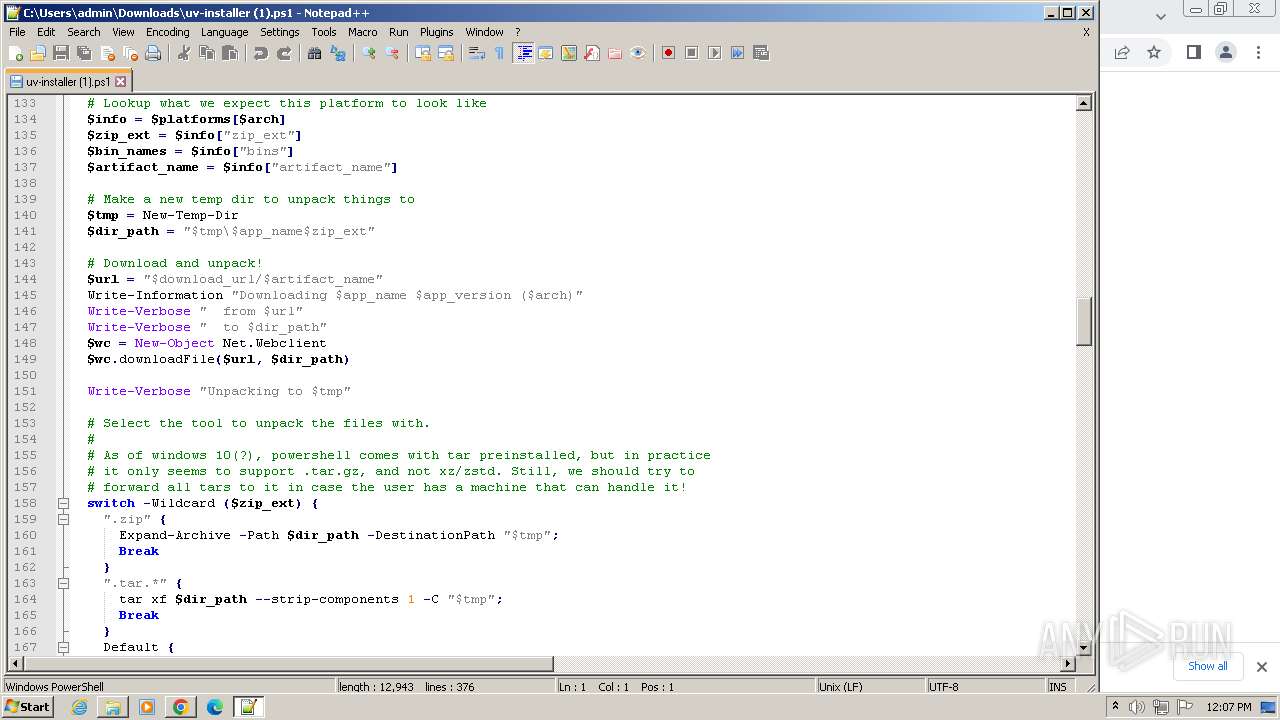
Task: Click the Close All toolbar icon
Action: pyautogui.click(x=130, y=53)
